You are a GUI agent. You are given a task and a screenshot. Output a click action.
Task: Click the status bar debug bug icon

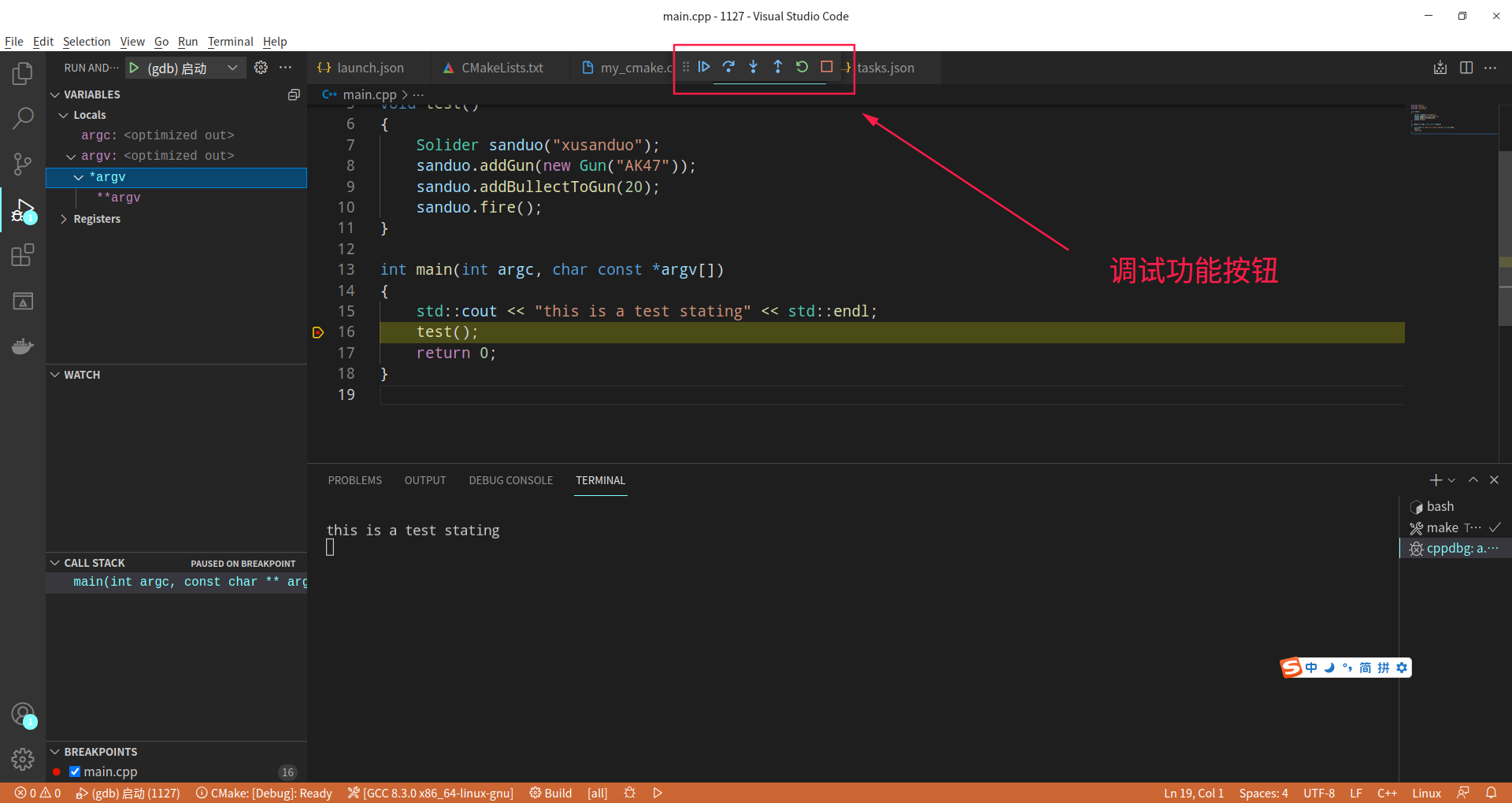629,793
